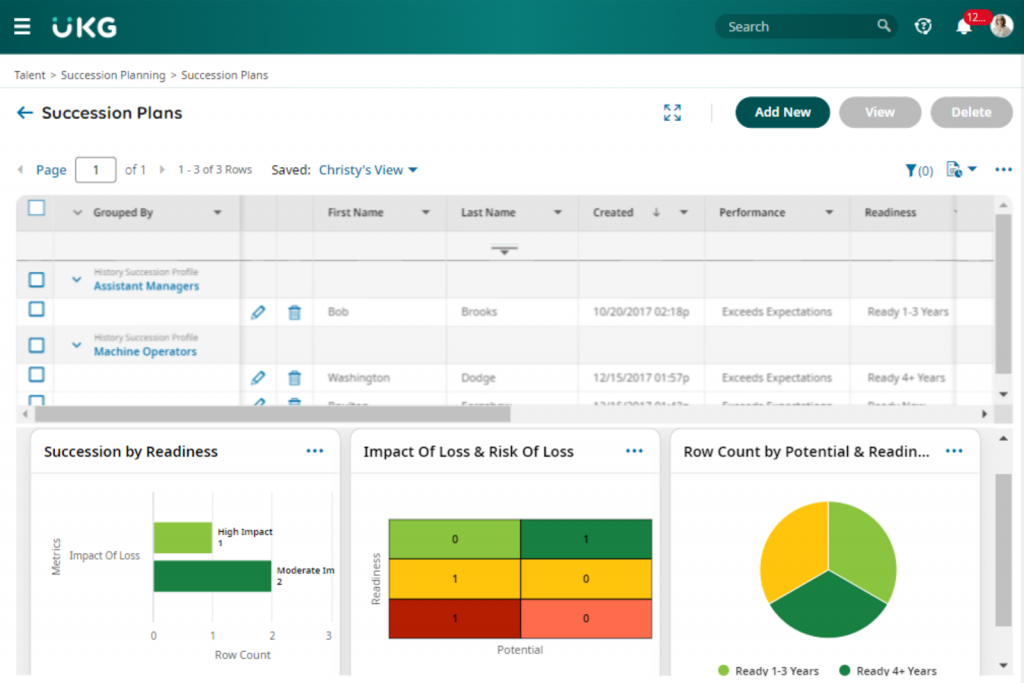Open Succession by Readiness options ellipsis

coord(315,451)
